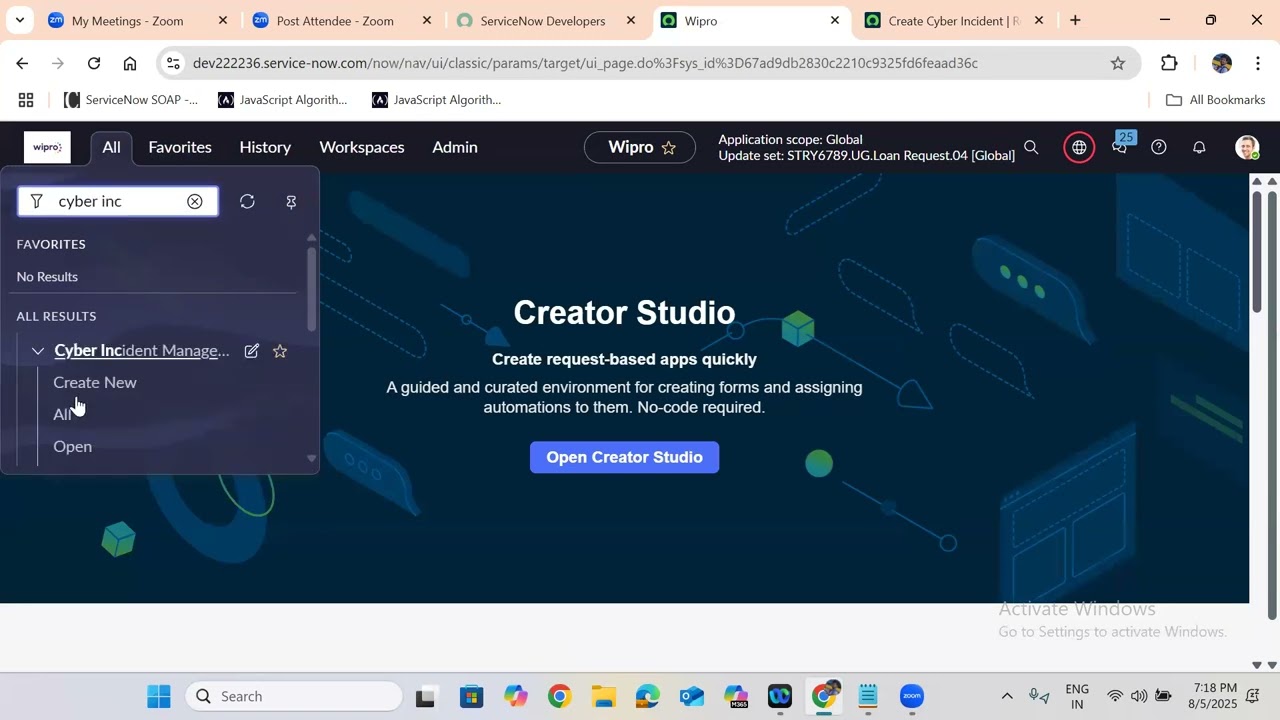Open the application scope globe picker
The width and height of the screenshot is (1280, 720).
(1079, 148)
